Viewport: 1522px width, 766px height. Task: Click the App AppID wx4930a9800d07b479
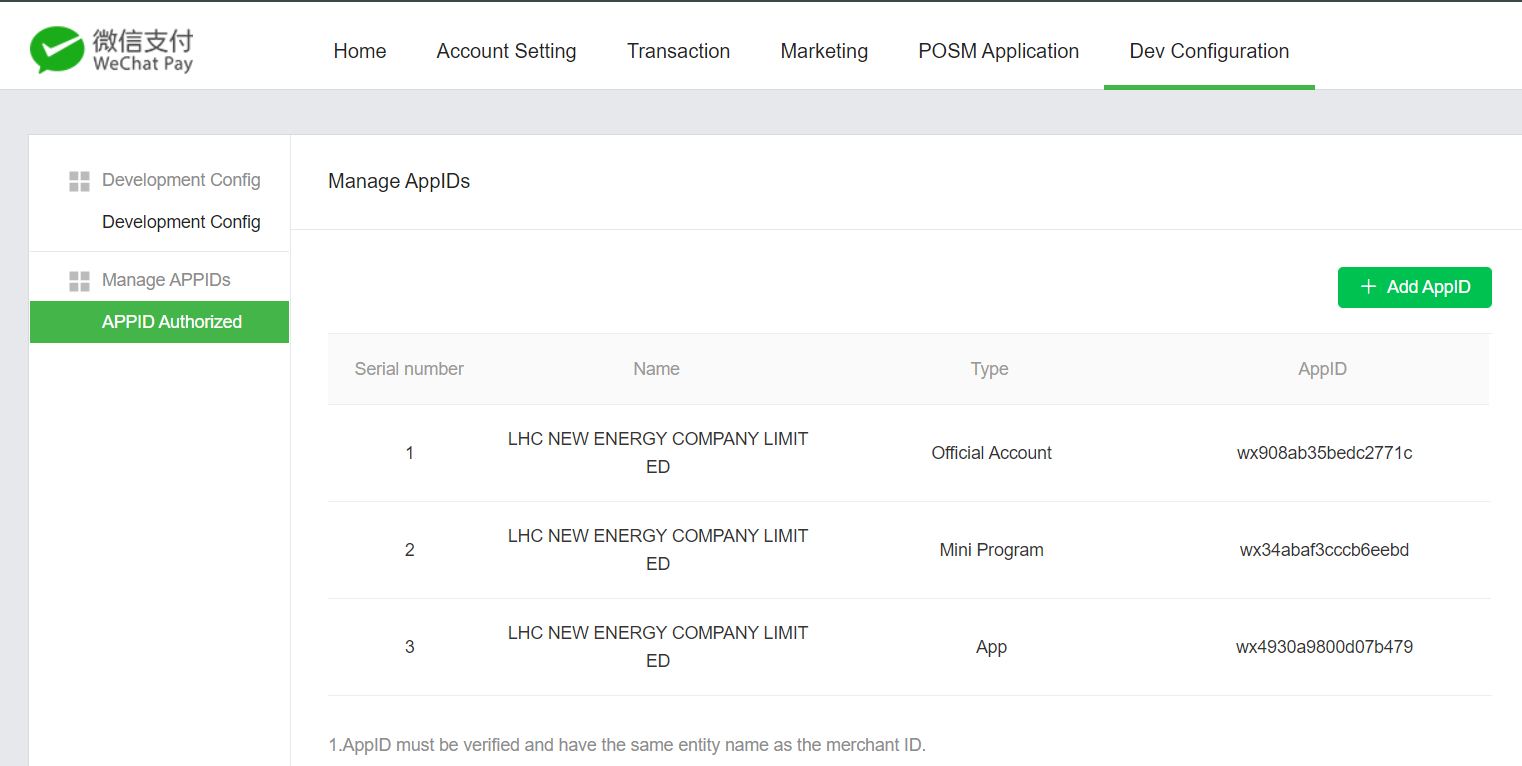[1324, 647]
